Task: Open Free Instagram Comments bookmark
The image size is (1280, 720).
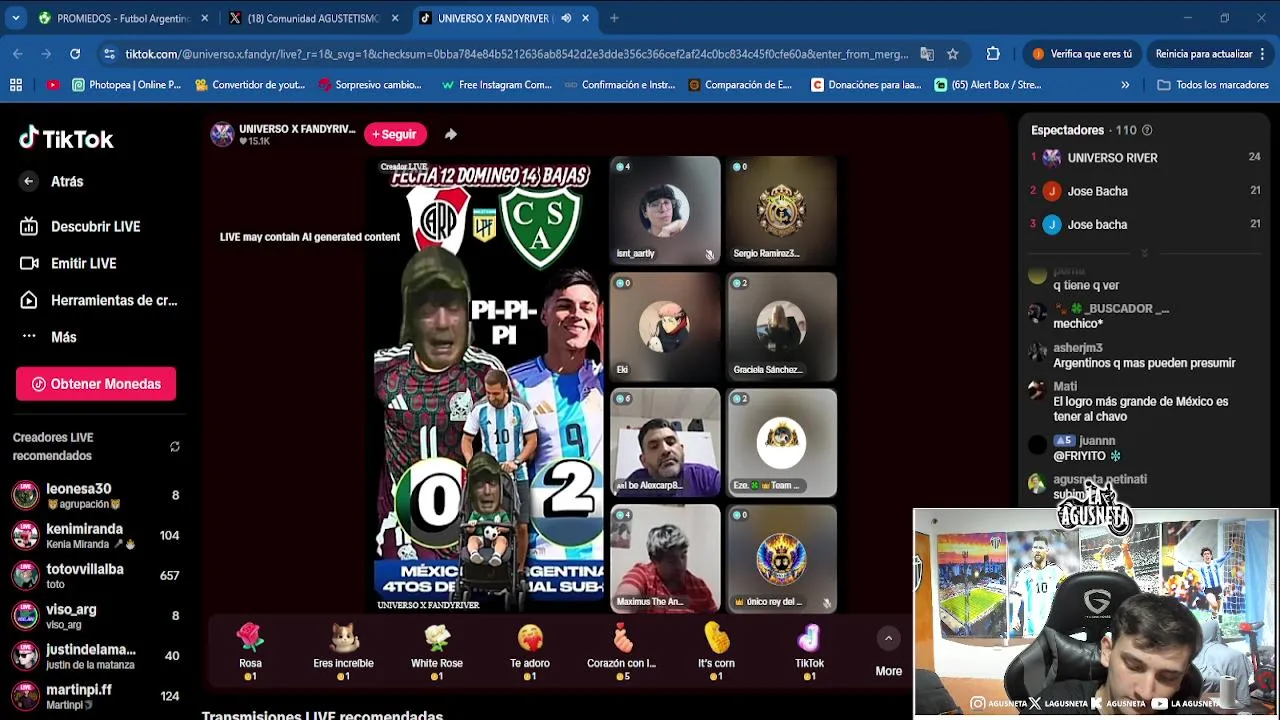Action: pyautogui.click(x=496, y=85)
